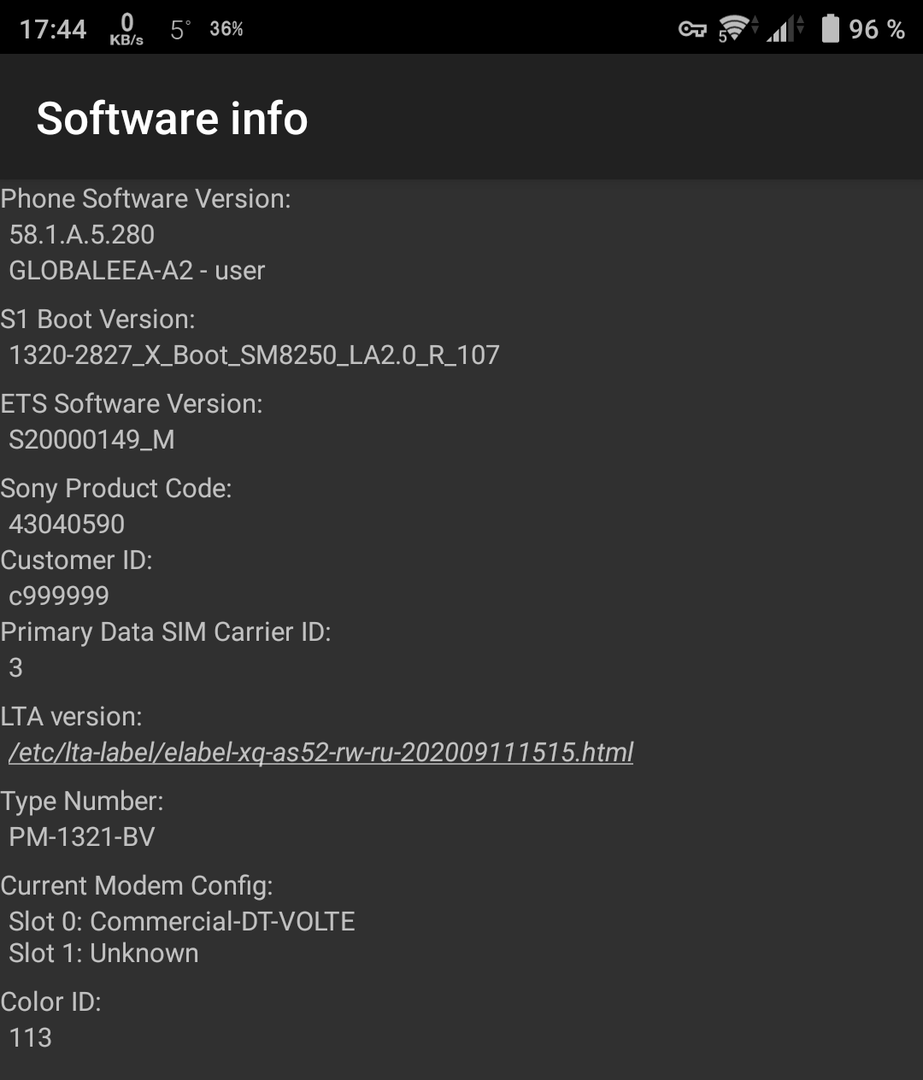Image resolution: width=923 pixels, height=1080 pixels.
Task: Tap the 17:44 clock in status bar
Action: pyautogui.click(x=53, y=29)
